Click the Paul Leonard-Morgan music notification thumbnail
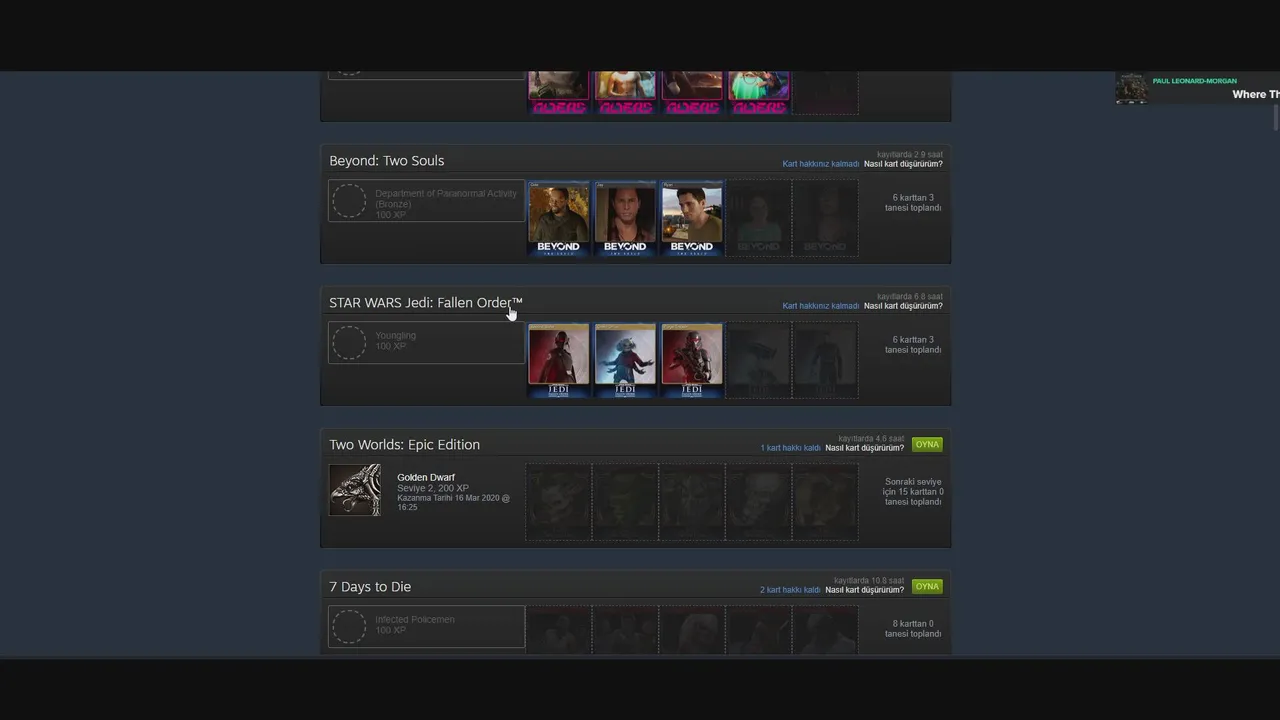The height and width of the screenshot is (720, 1280). pyautogui.click(x=1132, y=89)
